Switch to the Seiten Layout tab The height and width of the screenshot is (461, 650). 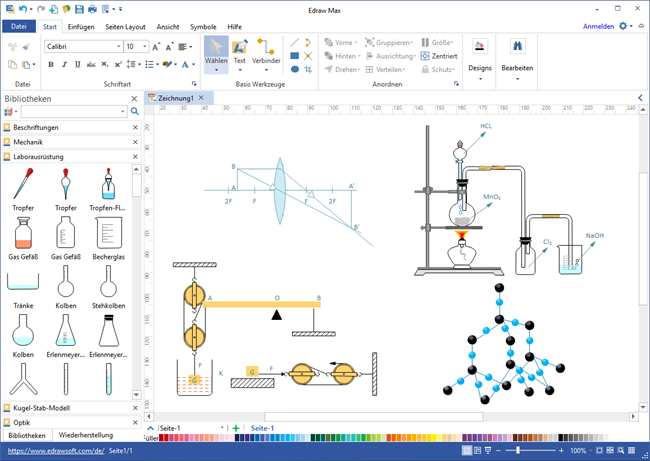point(125,27)
